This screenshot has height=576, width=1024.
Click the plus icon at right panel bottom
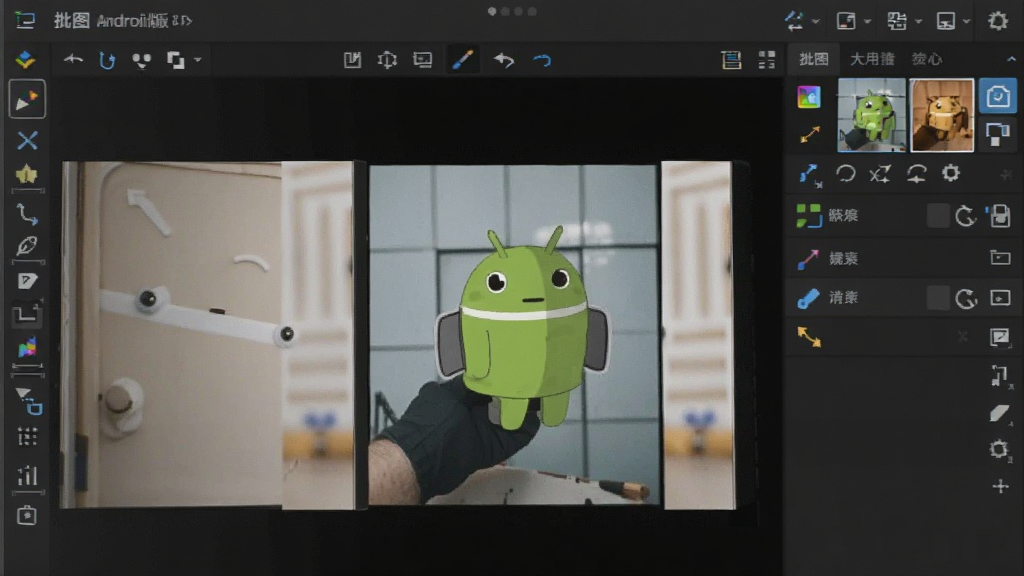tap(1000, 487)
